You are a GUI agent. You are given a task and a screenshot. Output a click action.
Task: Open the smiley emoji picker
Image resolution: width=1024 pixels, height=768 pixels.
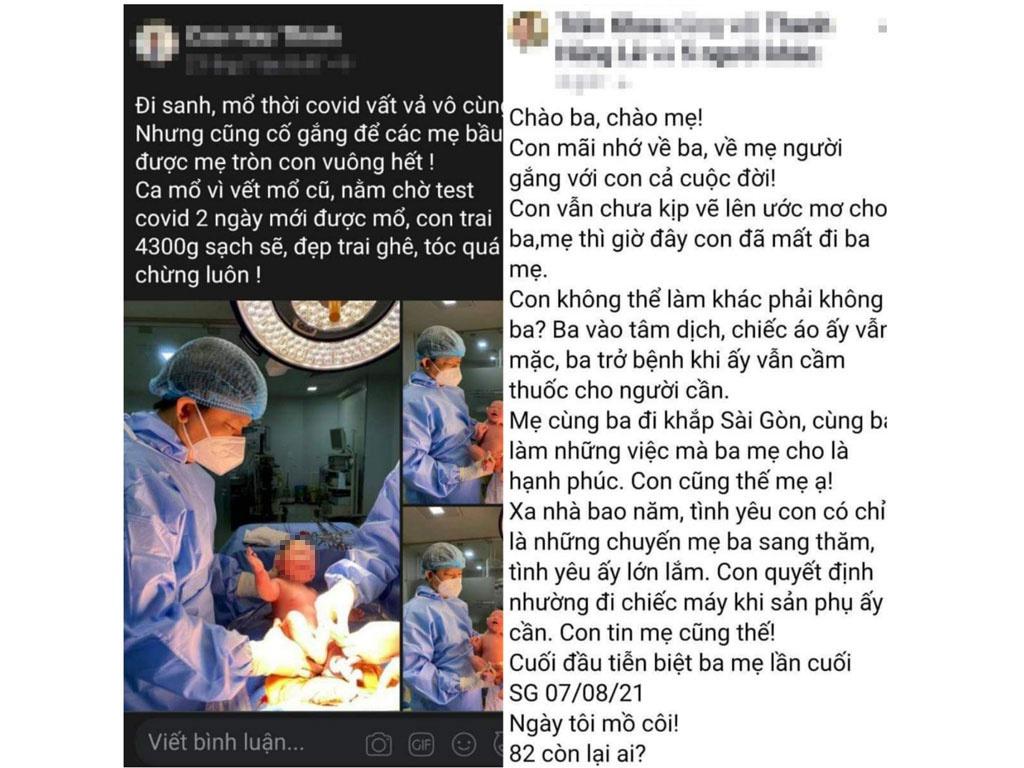464,744
